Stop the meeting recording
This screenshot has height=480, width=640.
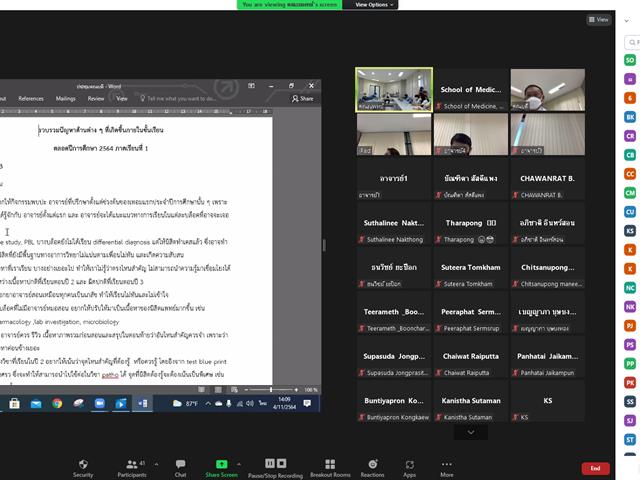(x=282, y=463)
